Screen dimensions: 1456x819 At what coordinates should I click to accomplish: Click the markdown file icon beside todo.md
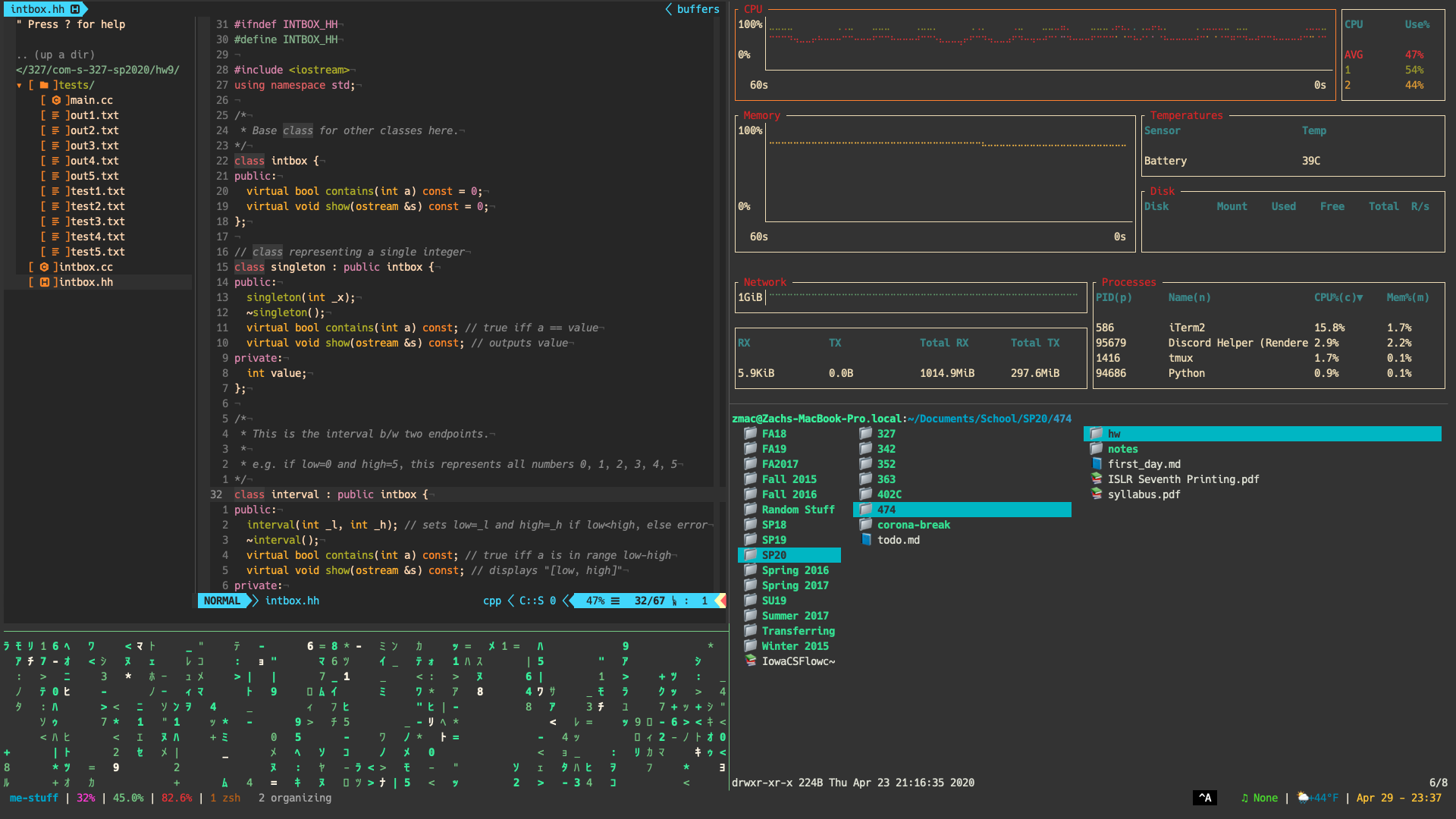pos(866,539)
